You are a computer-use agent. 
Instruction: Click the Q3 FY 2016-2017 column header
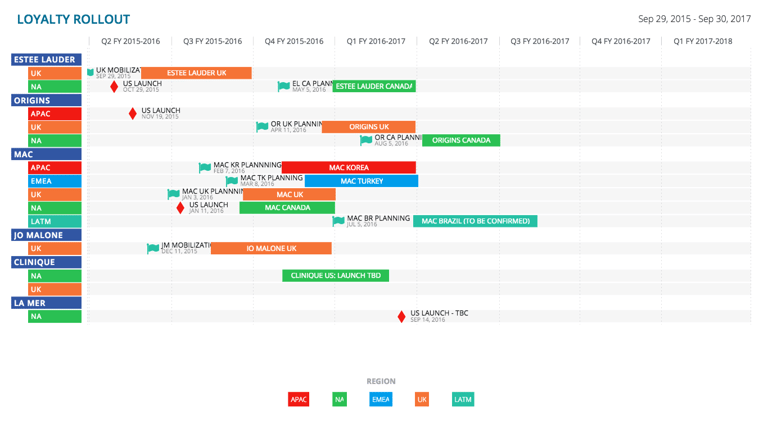[x=540, y=41]
